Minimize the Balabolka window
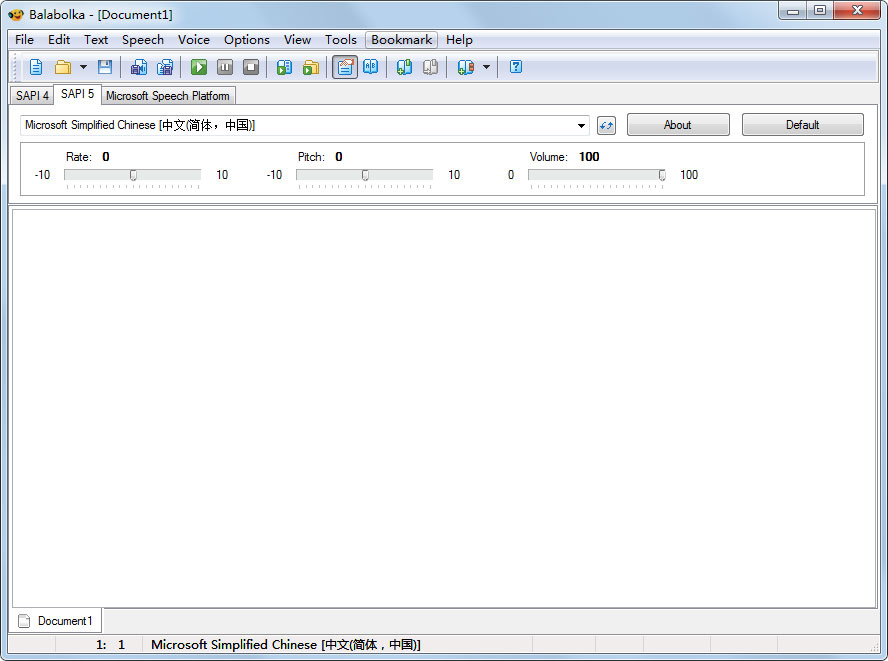 click(x=793, y=11)
